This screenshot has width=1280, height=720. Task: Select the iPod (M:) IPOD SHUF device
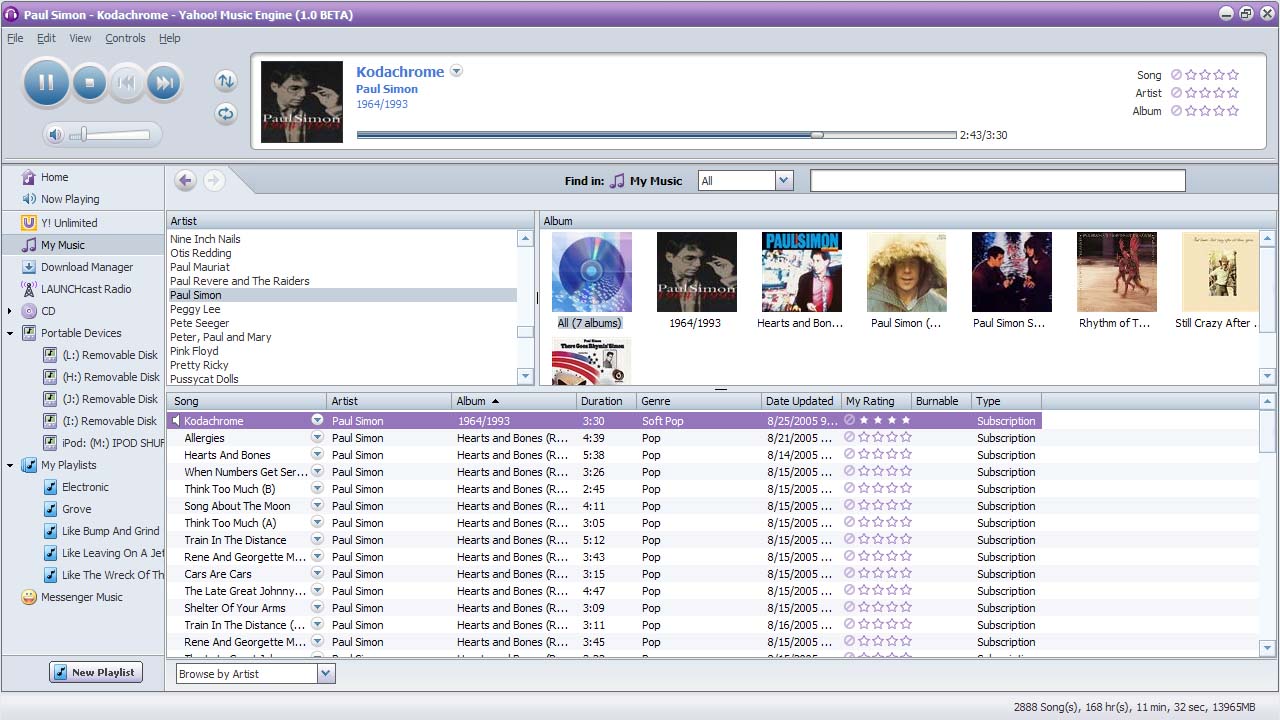tap(103, 443)
